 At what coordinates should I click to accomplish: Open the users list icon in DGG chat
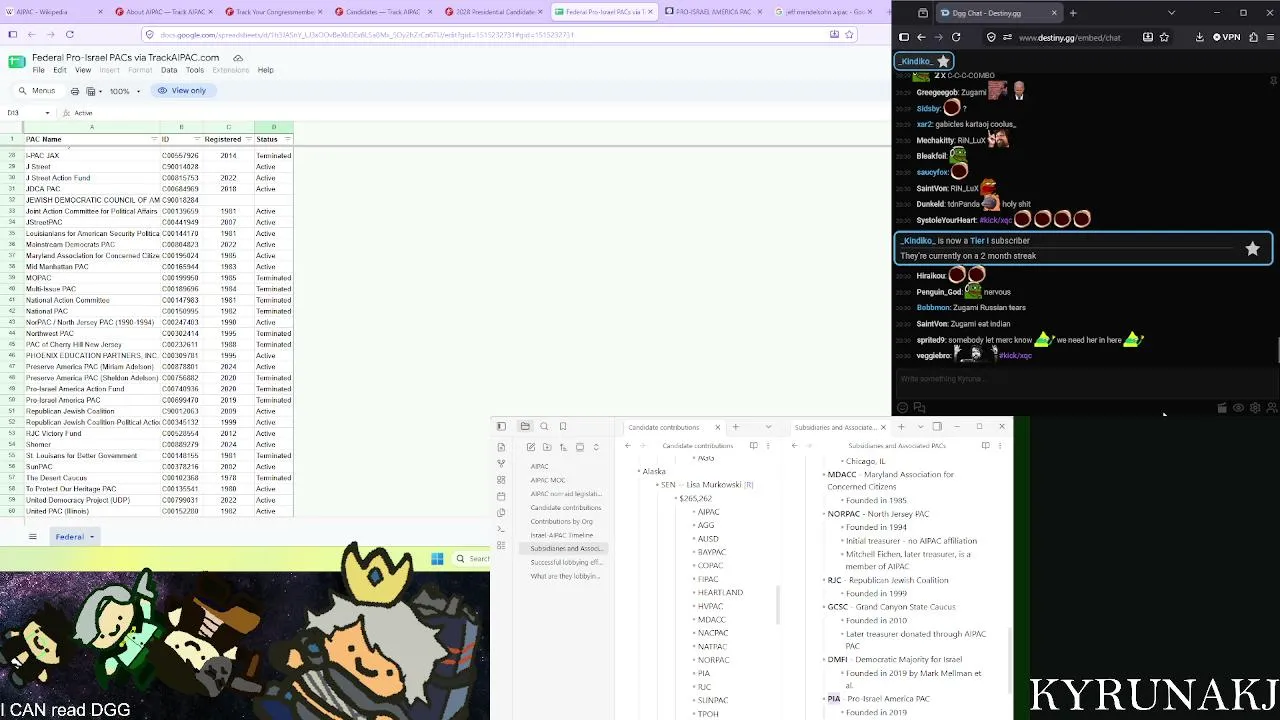[1271, 408]
